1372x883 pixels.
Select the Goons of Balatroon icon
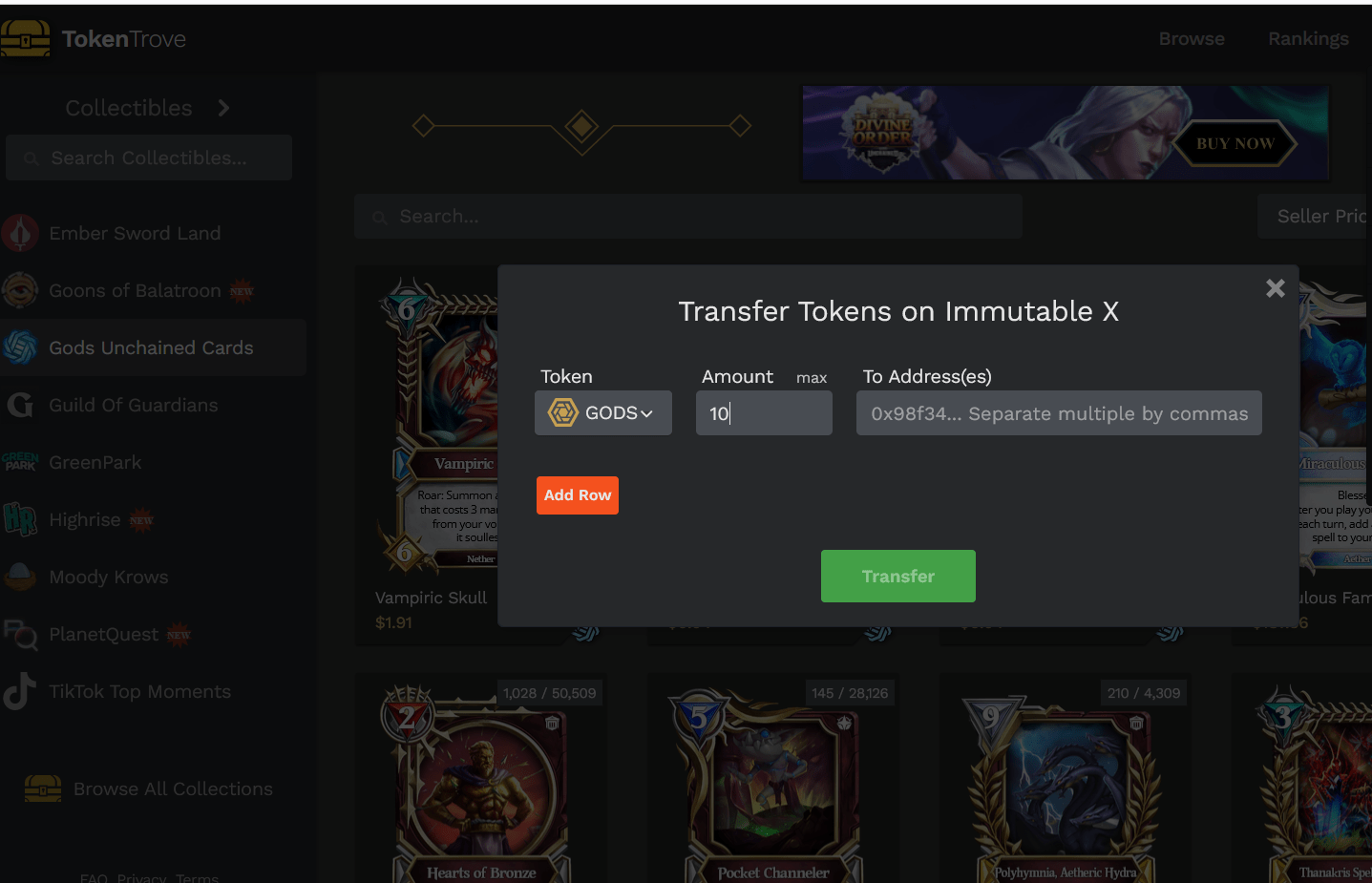point(20,290)
